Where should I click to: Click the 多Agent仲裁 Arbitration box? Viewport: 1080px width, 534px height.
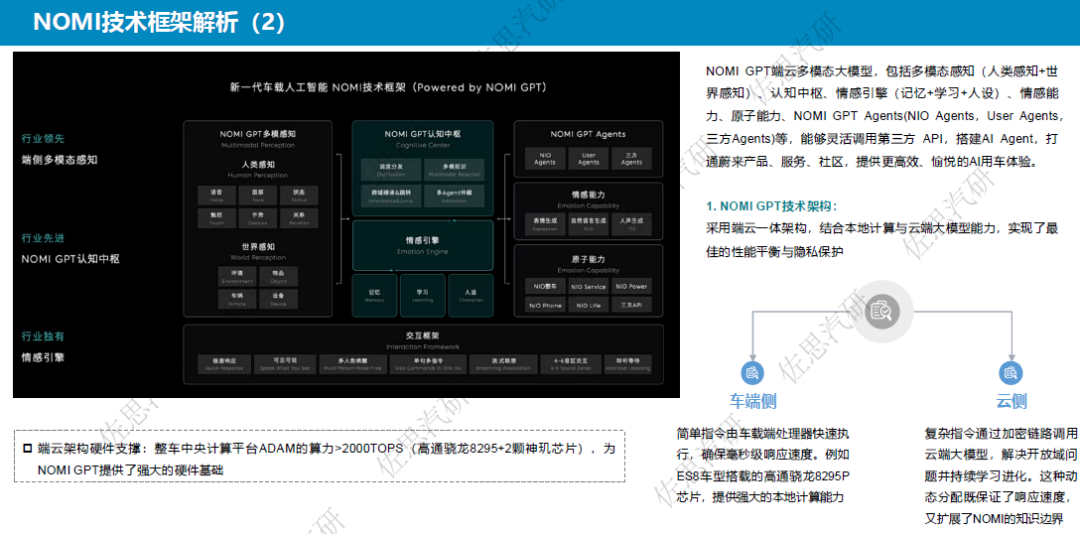point(454,196)
